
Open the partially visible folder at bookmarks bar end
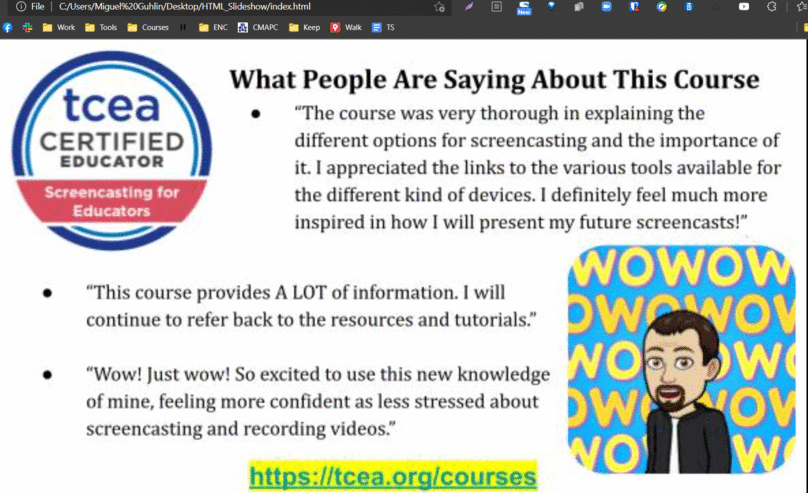click(805, 27)
